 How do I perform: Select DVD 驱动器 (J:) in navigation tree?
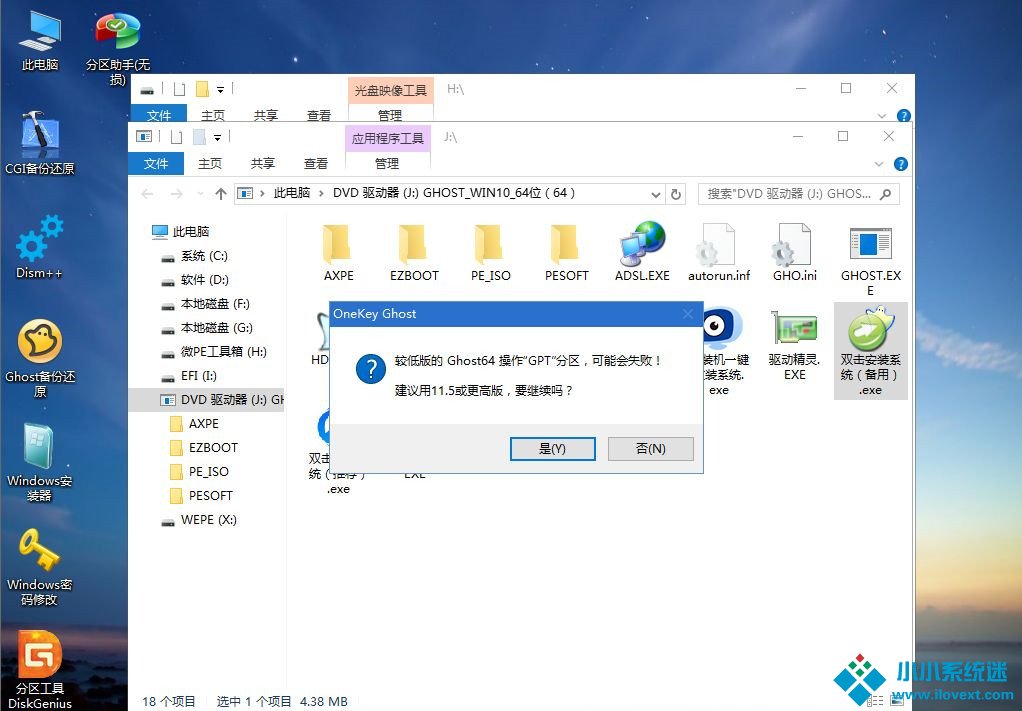[x=207, y=399]
